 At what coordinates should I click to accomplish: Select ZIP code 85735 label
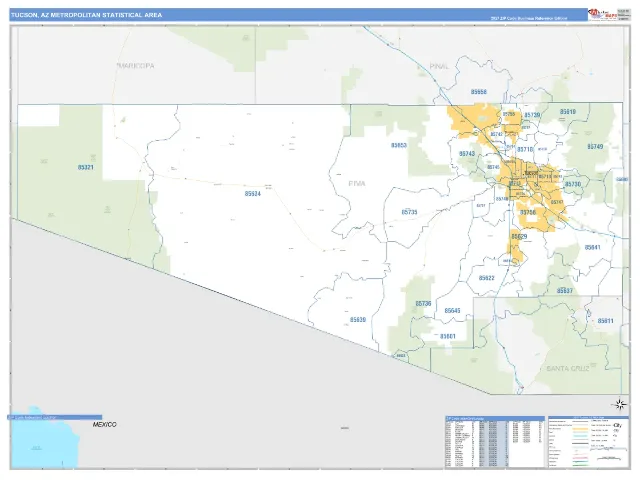click(x=409, y=212)
